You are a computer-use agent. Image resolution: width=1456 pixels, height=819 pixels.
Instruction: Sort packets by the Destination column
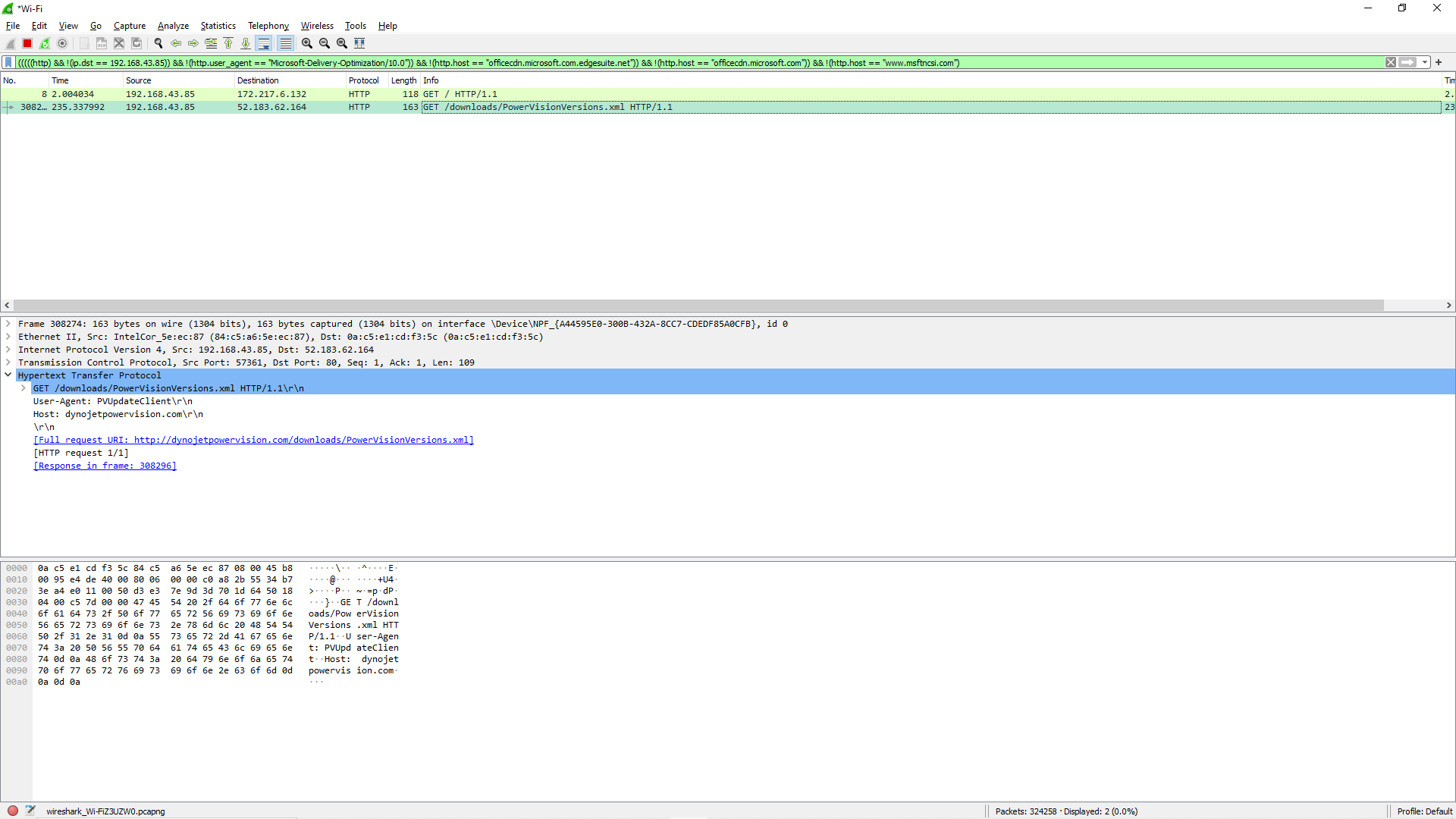pos(290,80)
